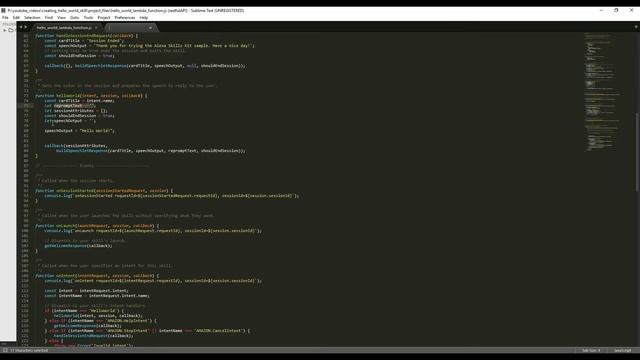Click the Sublime Text title bar icon
Viewport: 640px width, 360px height.
(3, 10)
